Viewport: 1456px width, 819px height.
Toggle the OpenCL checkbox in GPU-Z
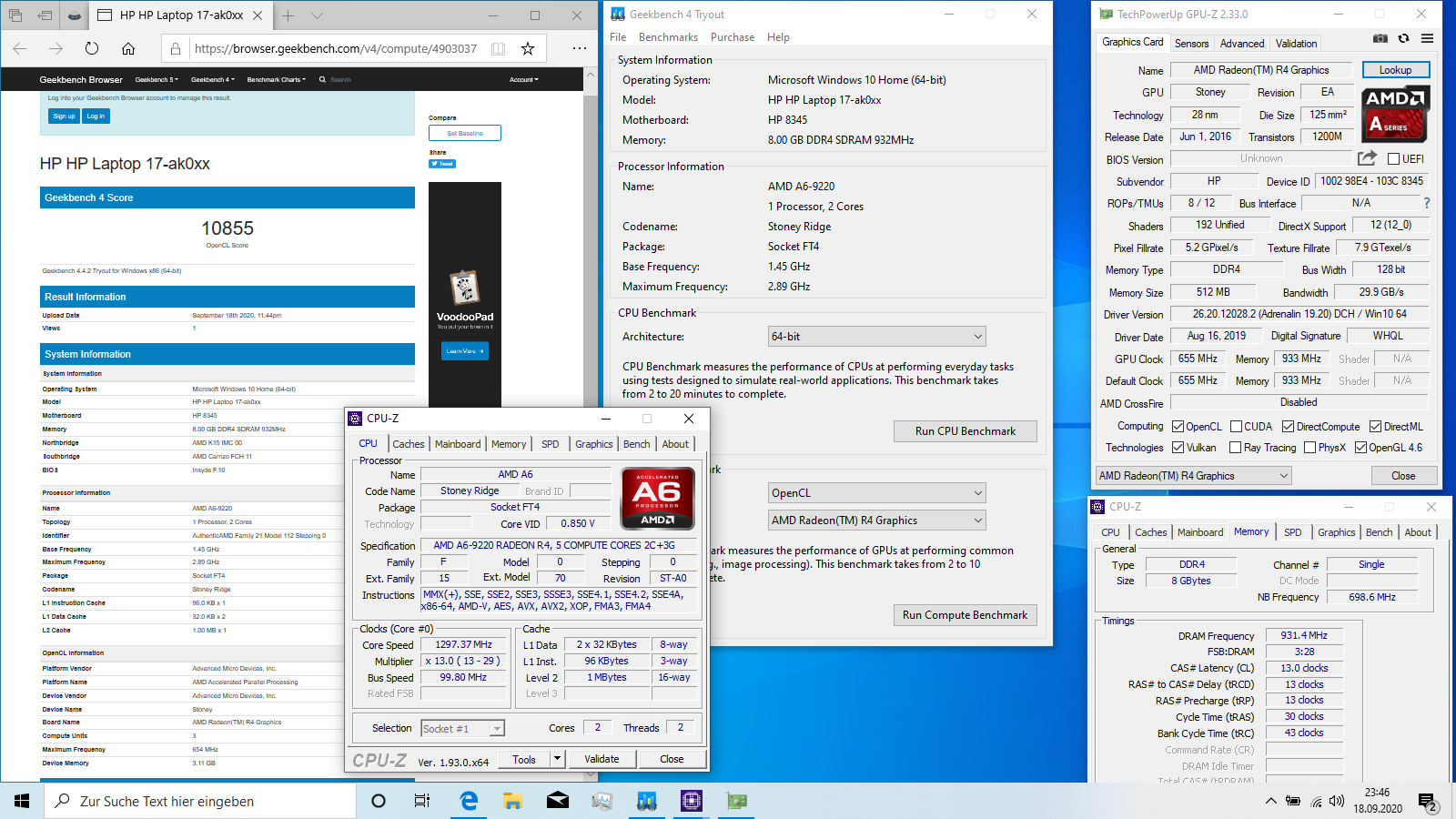click(1178, 426)
